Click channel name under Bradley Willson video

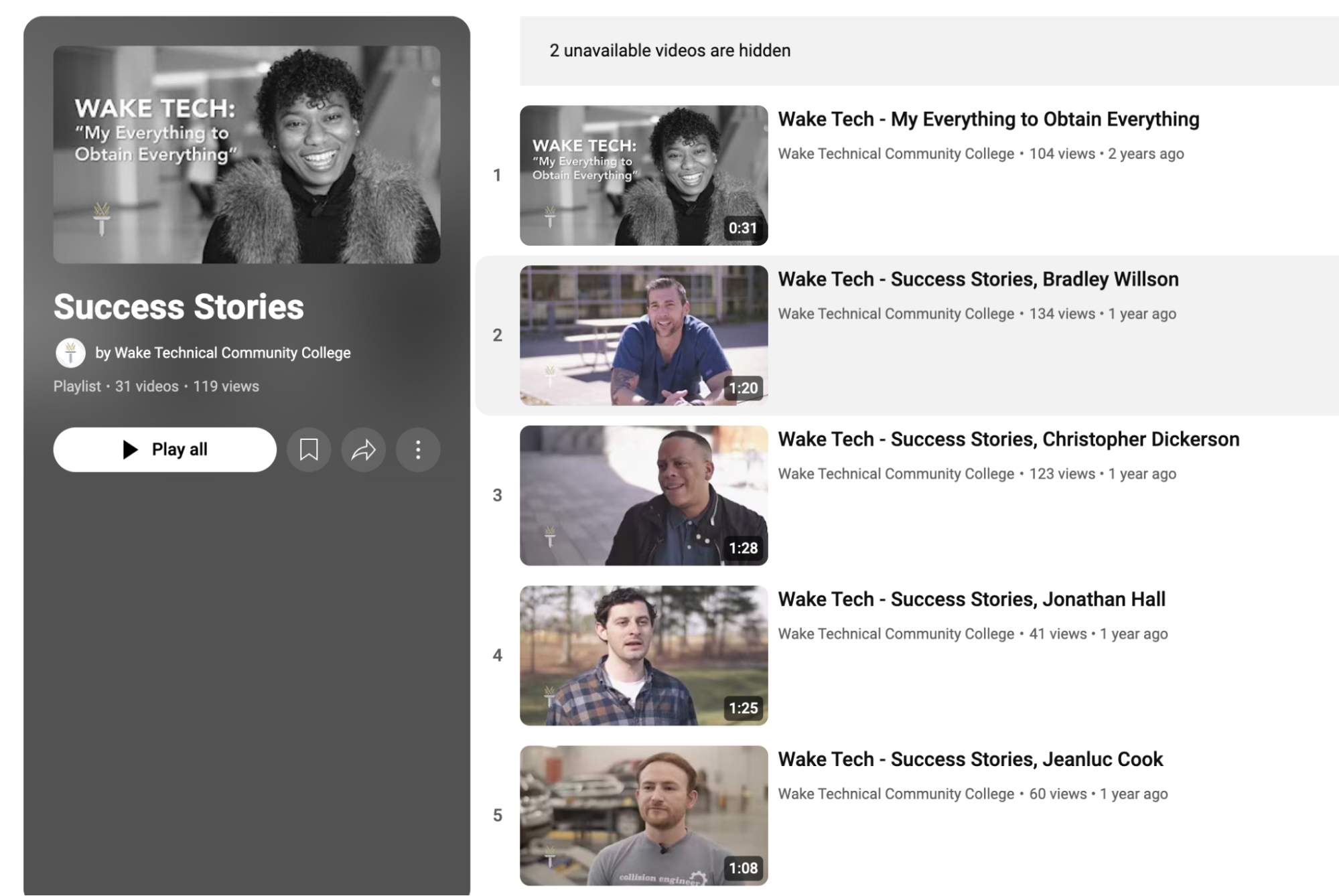click(x=896, y=314)
